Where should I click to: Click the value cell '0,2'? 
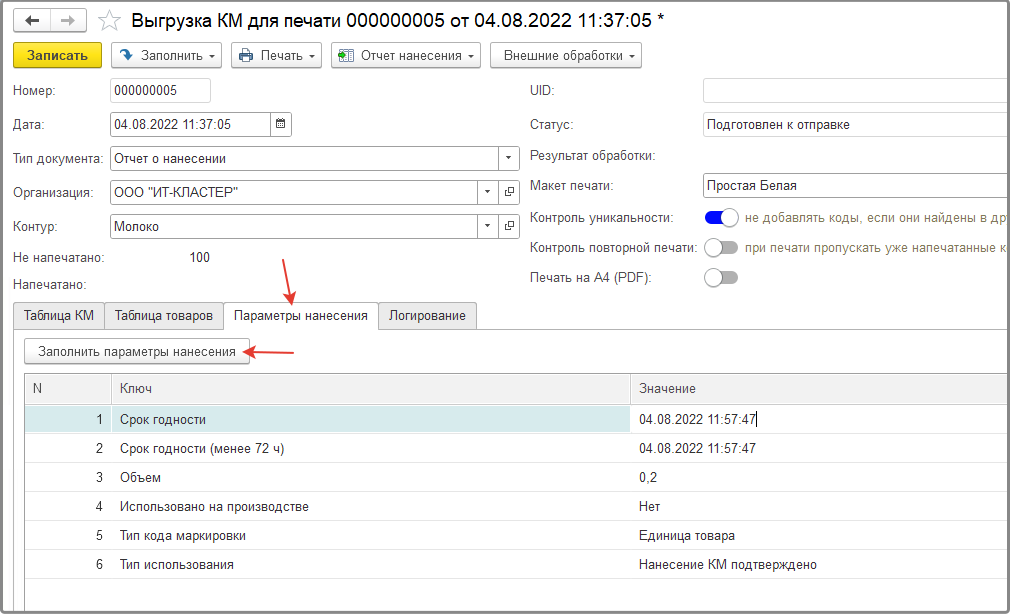click(x=818, y=477)
